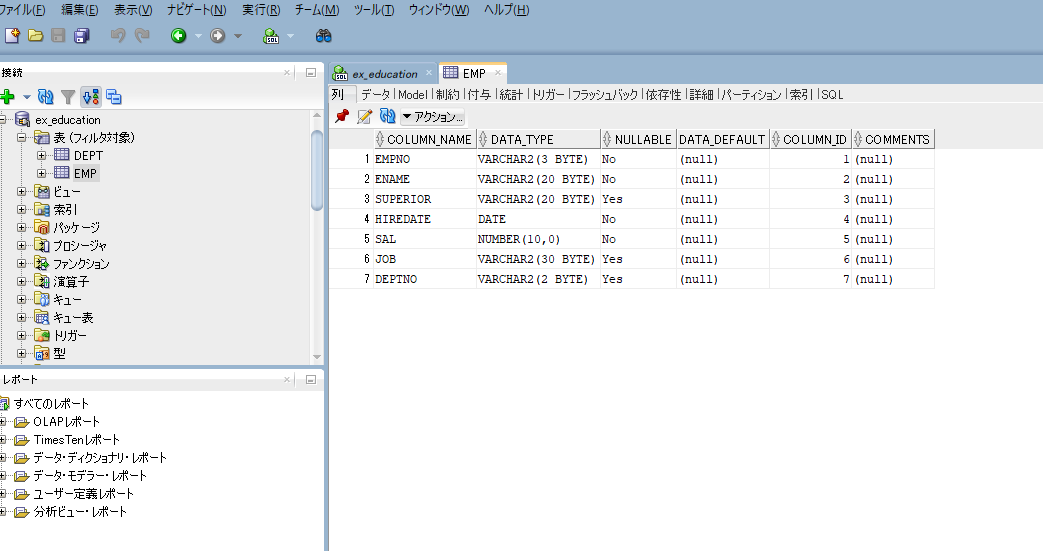The height and width of the screenshot is (551, 1043).
Task: Click the Edit table pencil icon
Action: coord(365,117)
